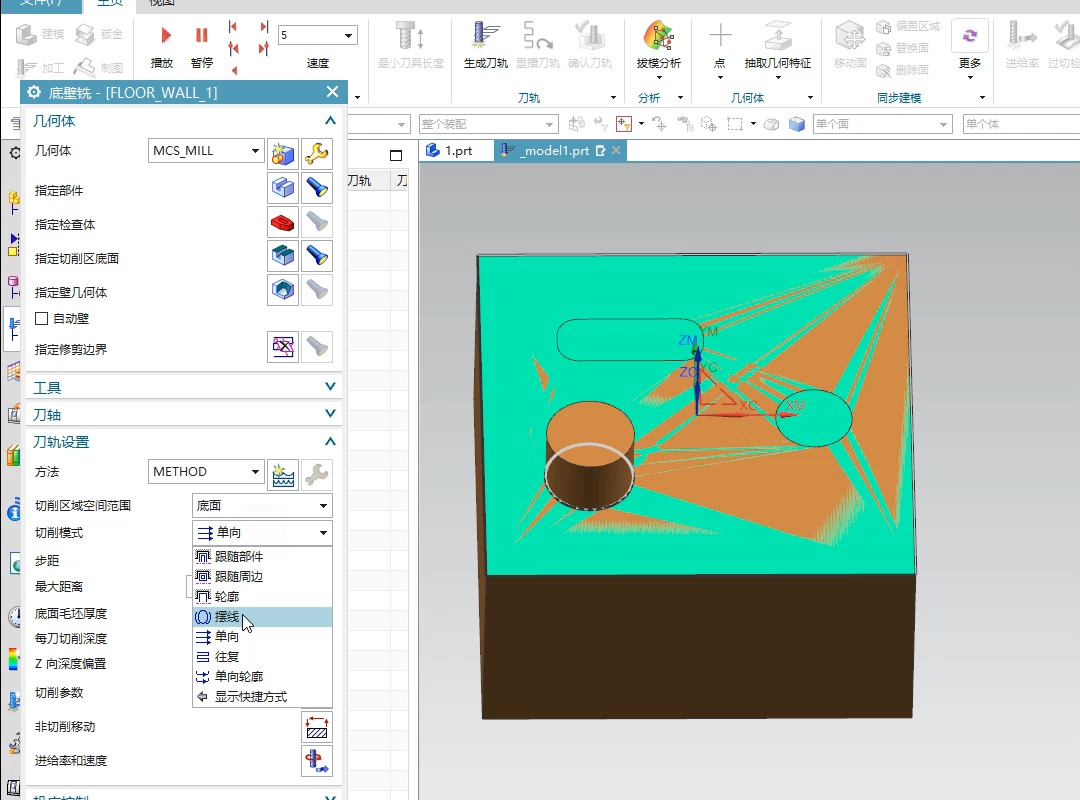Open the MCS_MILL geometry dropdown

click(206, 151)
